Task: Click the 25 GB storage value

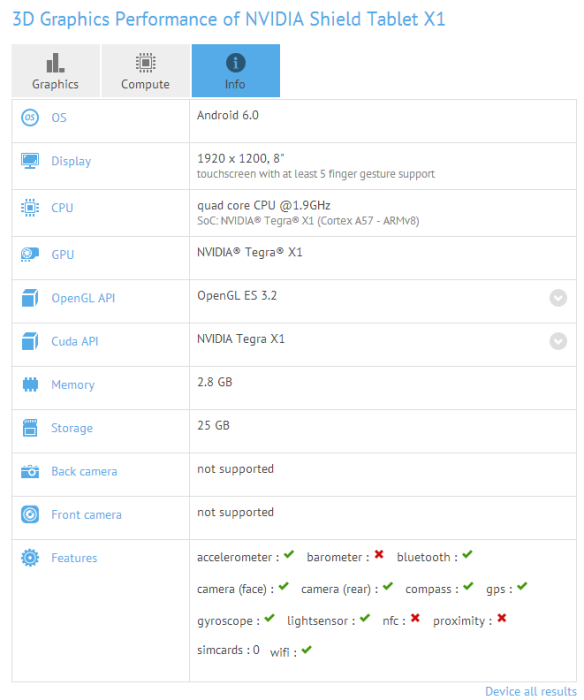Action: [213, 425]
